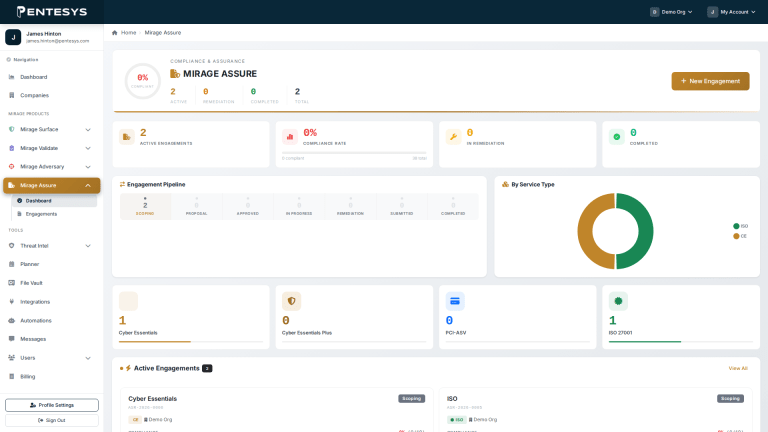Click the Cyber Essentials Plus shield icon

pyautogui.click(x=291, y=301)
